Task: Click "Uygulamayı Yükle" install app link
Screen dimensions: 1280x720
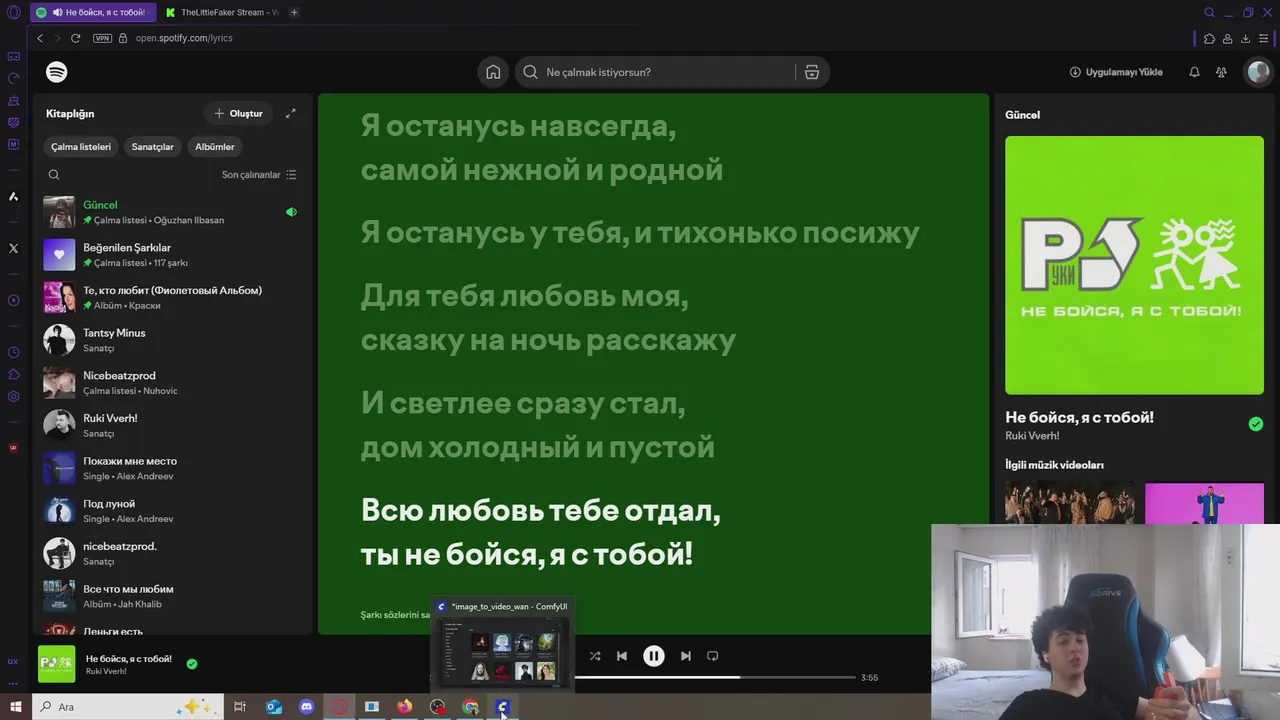Action: coord(1116,72)
